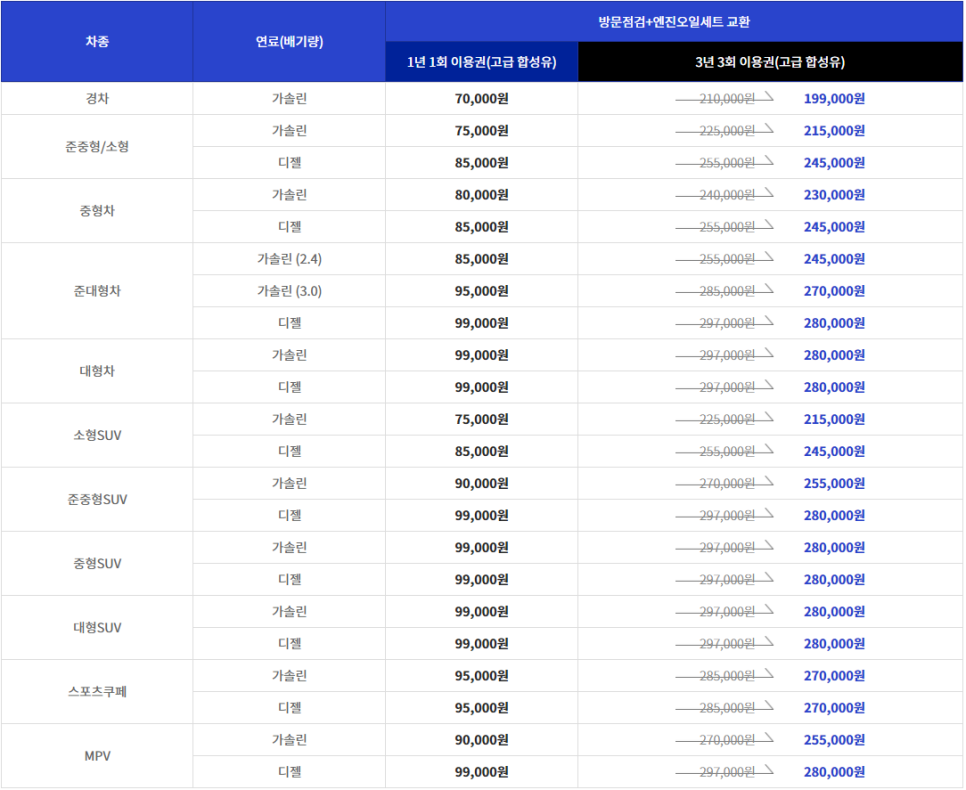The height and width of the screenshot is (790, 966).
Task: Click the 가솔린 cell under 중형SUV
Action: 289,547
